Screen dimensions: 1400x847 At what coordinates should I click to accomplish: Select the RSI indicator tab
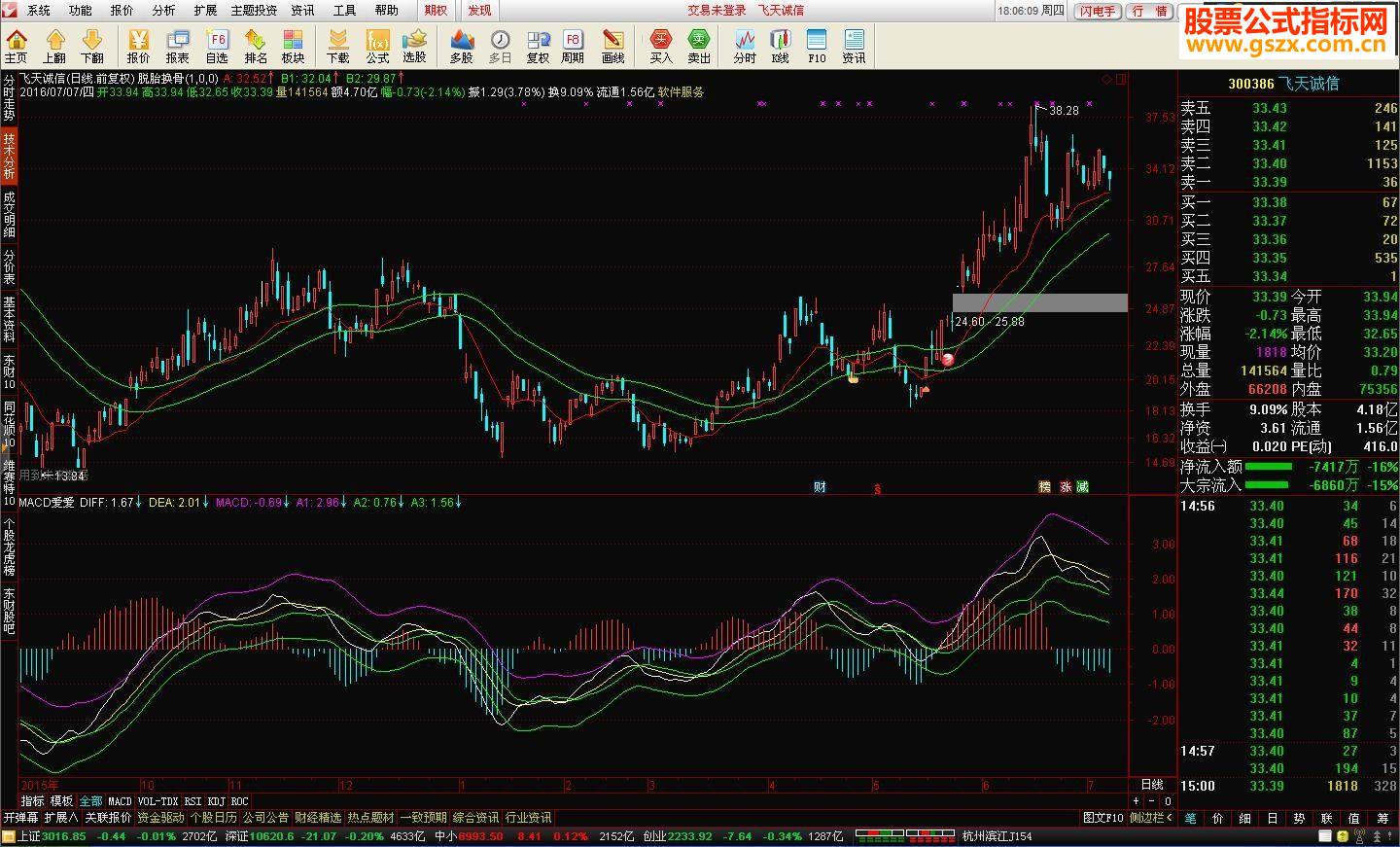point(192,802)
